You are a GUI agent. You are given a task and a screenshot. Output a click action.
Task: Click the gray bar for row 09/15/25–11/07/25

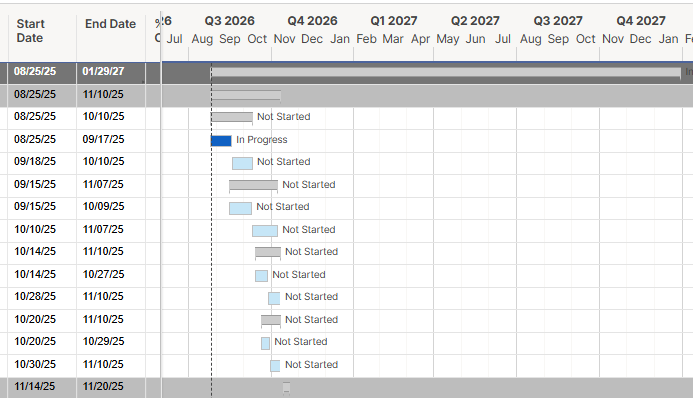253,185
